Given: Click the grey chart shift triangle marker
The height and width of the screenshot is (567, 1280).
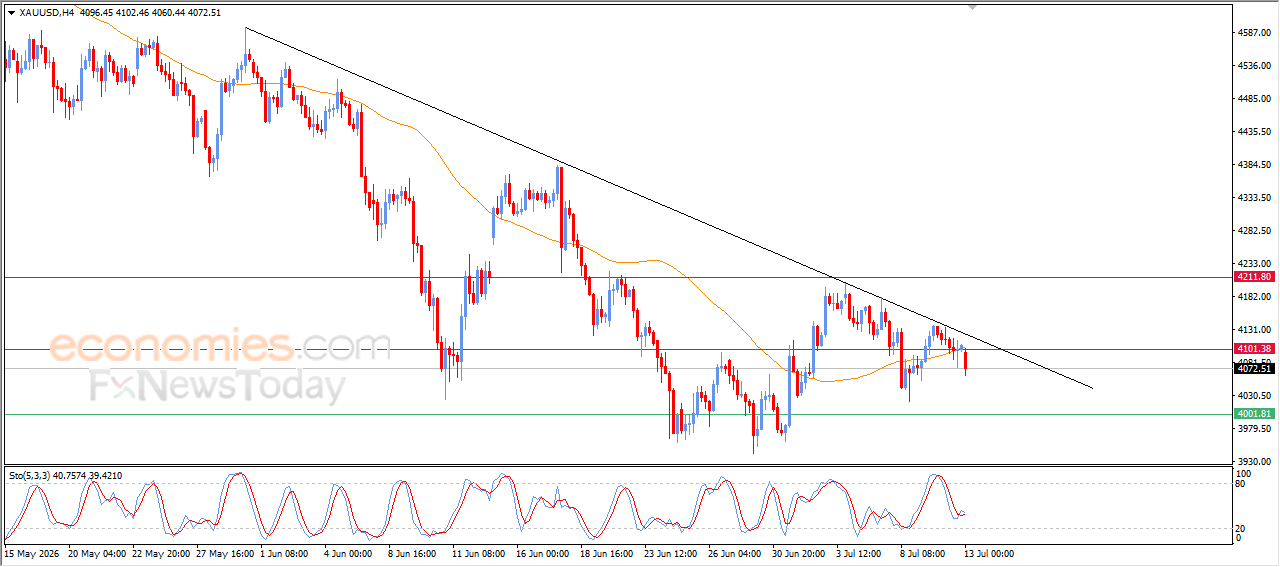Looking at the screenshot, I should pos(972,8).
